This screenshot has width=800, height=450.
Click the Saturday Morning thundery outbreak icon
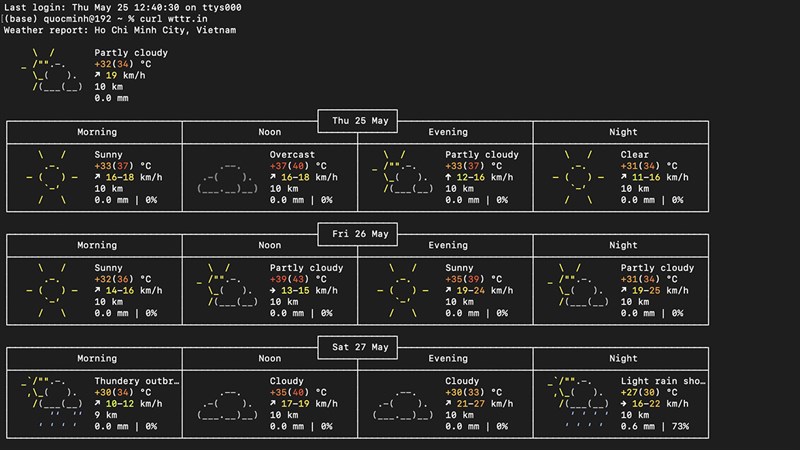(52, 403)
